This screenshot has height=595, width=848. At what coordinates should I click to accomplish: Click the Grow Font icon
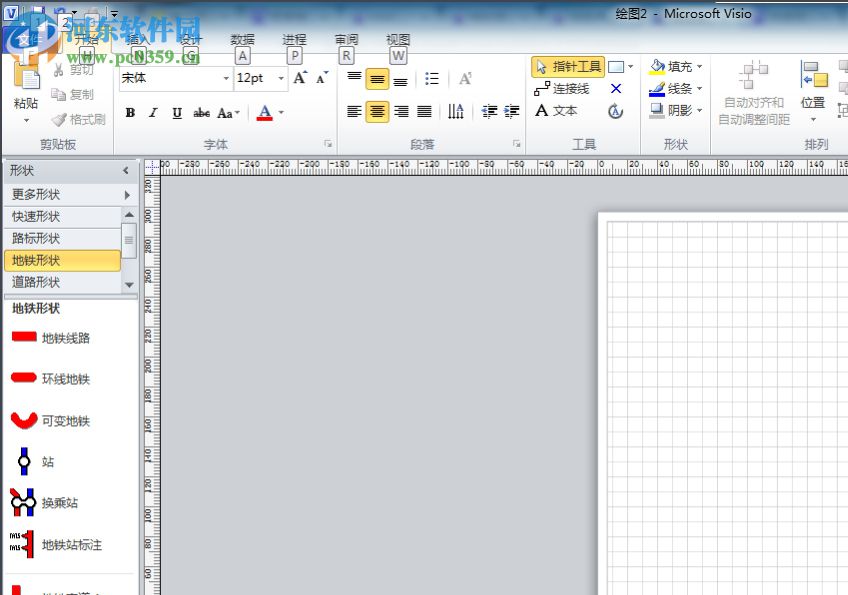pos(300,78)
